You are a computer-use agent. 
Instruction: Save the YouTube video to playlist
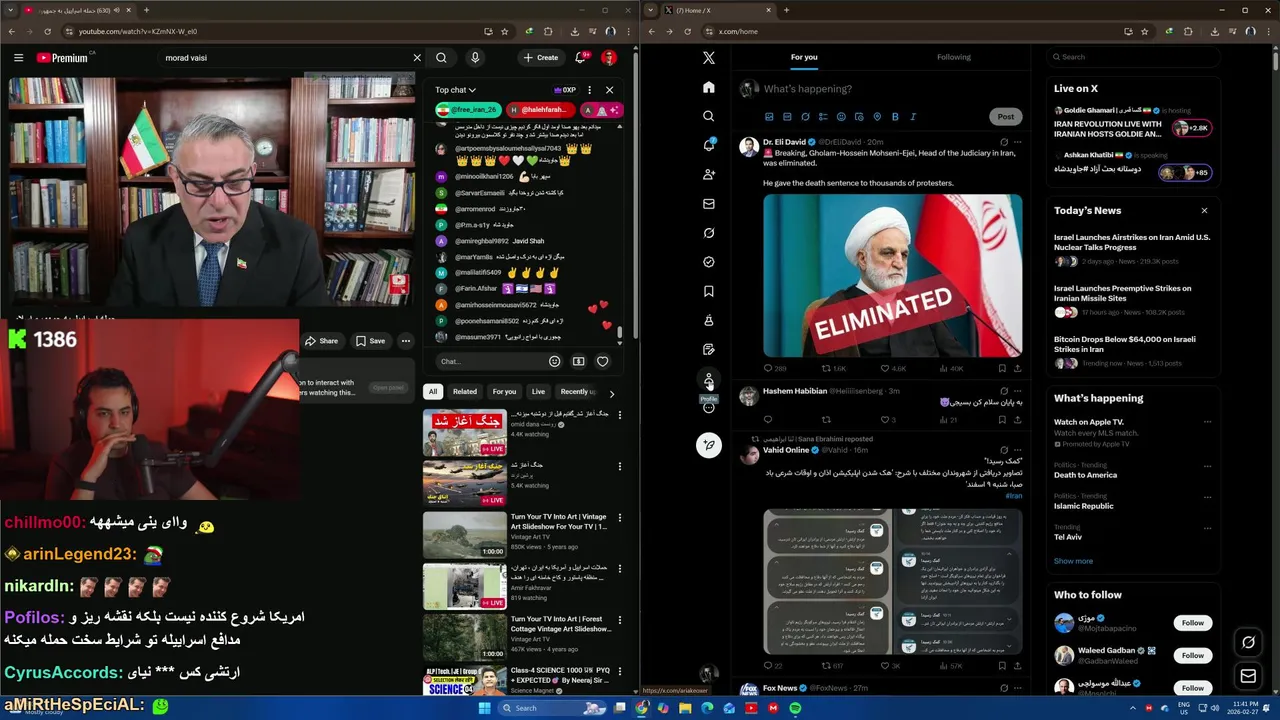[x=370, y=341]
